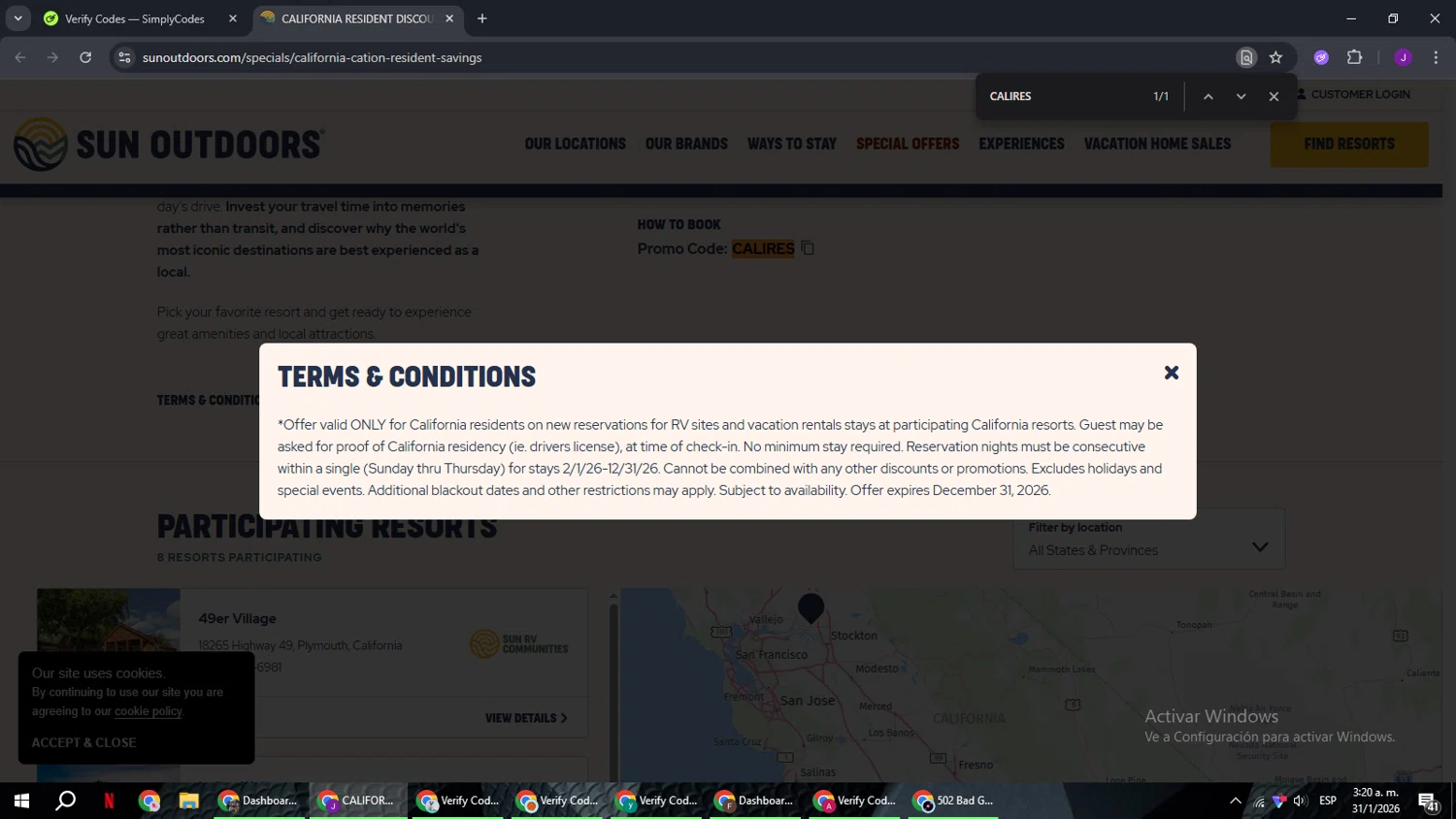
Task: Switch to Verify Codes — SimplyCodes tab
Action: coord(134,18)
